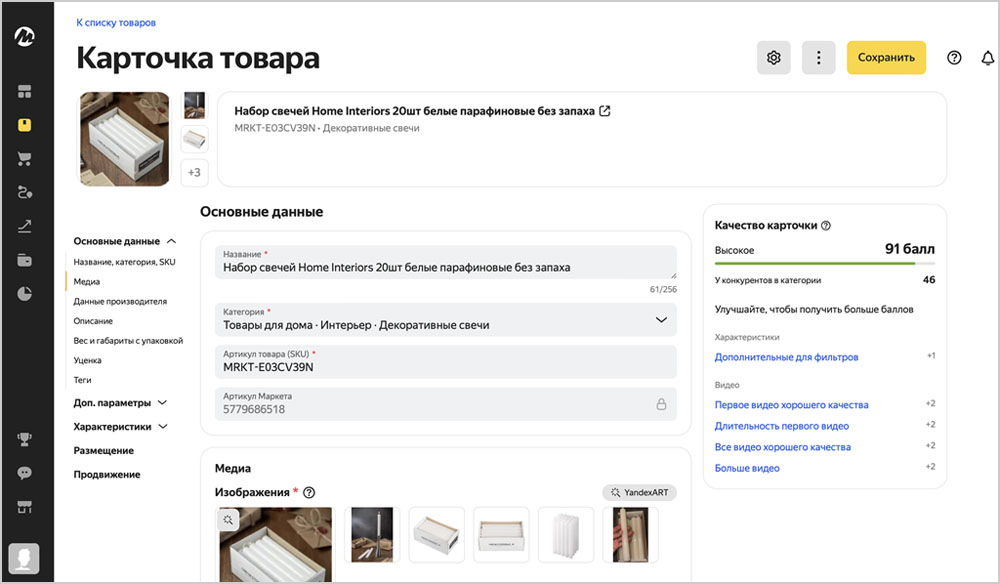Click the gear settings button
The width and height of the screenshot is (1000, 584).
[x=773, y=58]
